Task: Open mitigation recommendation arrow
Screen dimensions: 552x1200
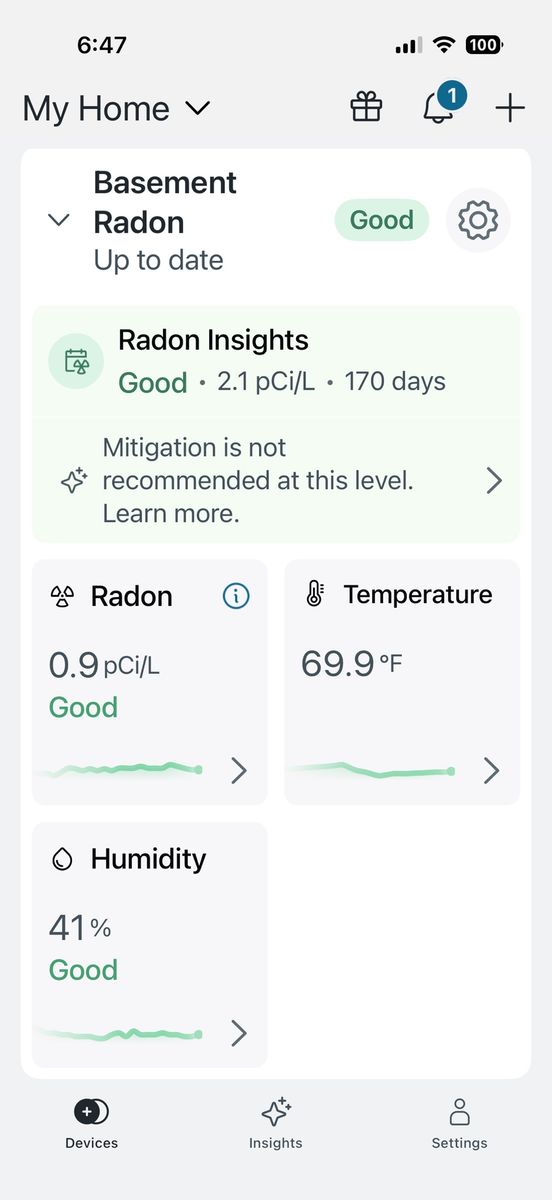Action: point(494,481)
